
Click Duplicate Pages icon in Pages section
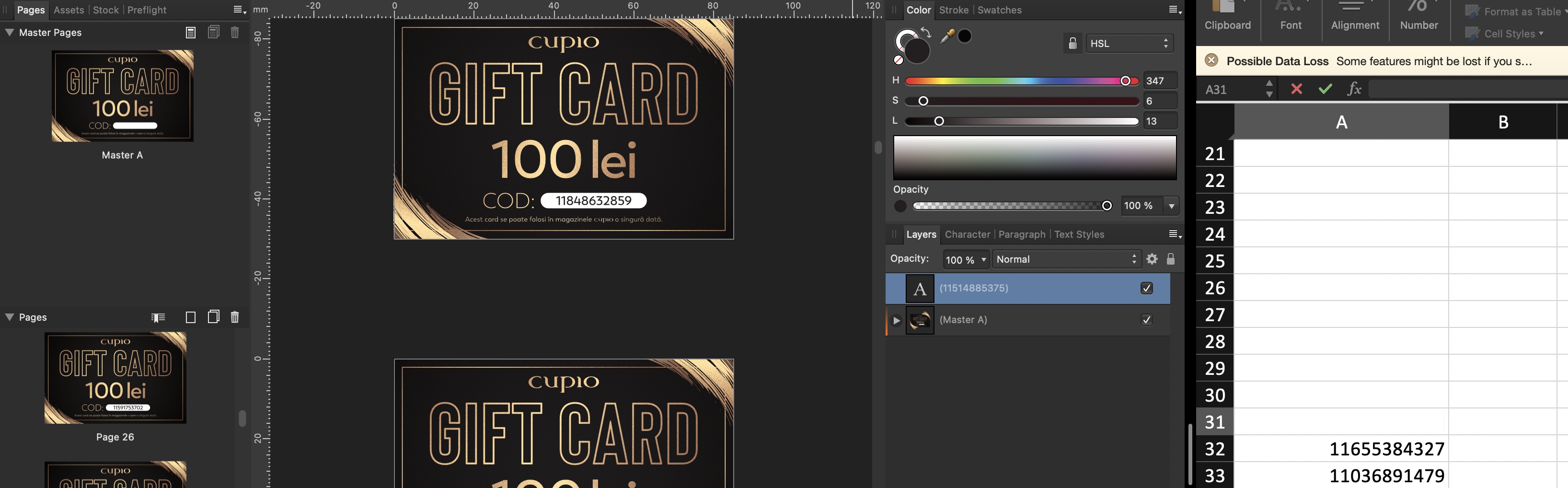click(x=213, y=317)
